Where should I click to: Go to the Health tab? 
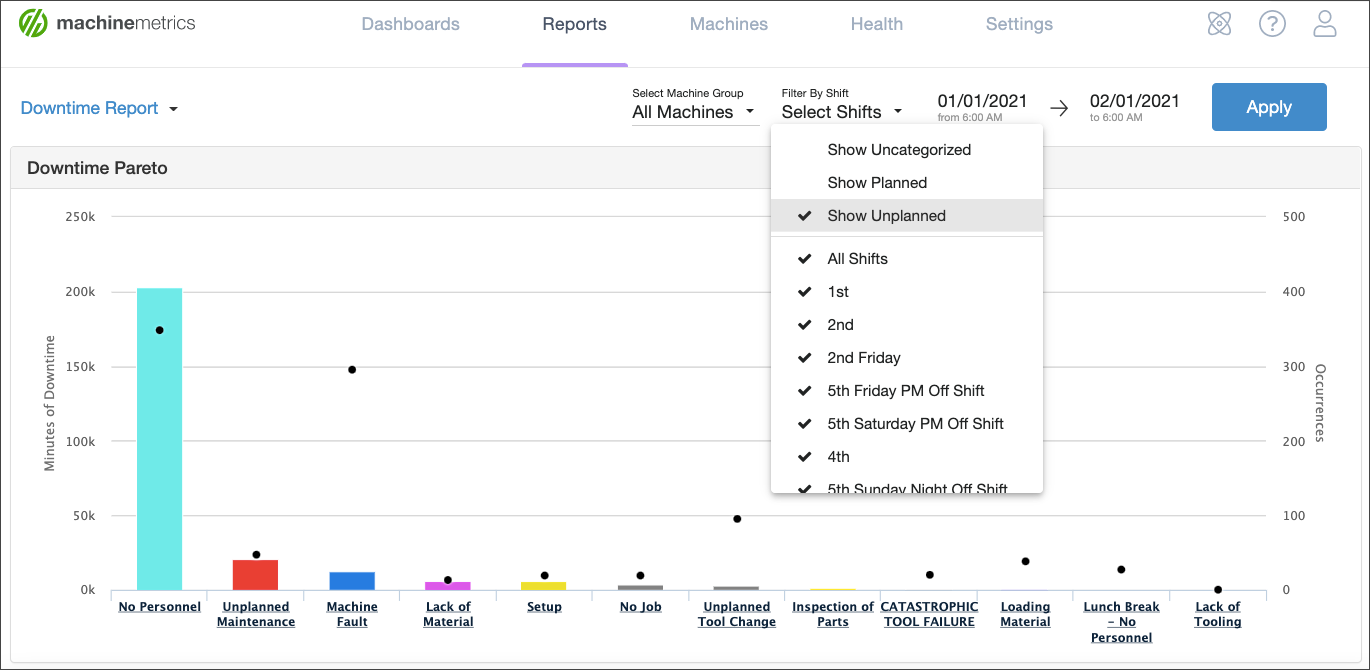click(877, 23)
